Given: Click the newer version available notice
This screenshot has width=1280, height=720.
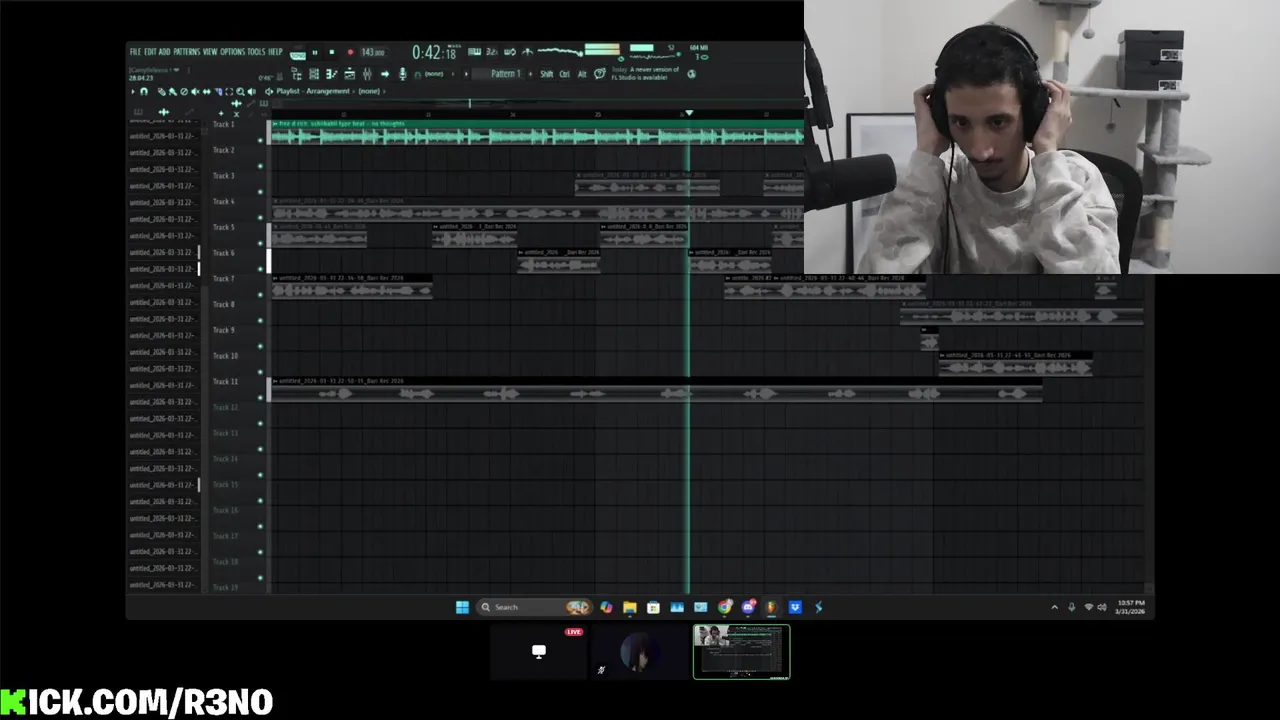Looking at the screenshot, I should point(646,73).
